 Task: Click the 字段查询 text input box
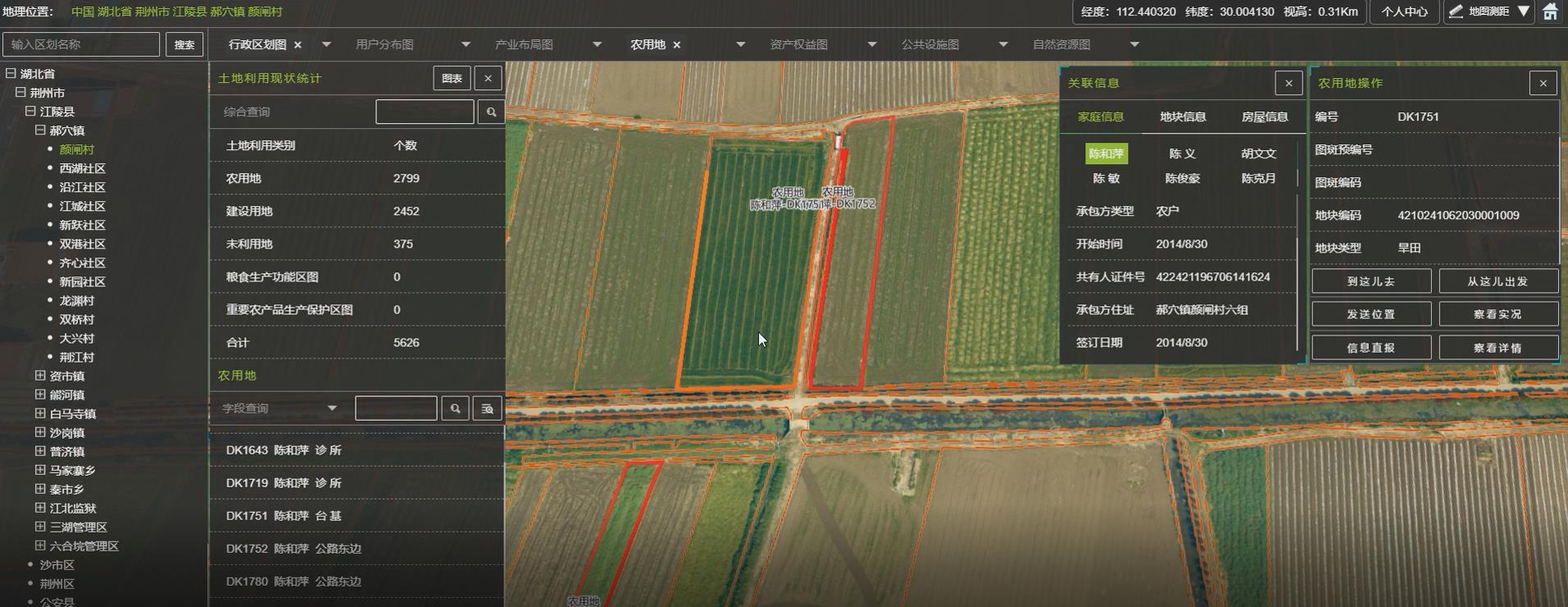point(396,408)
